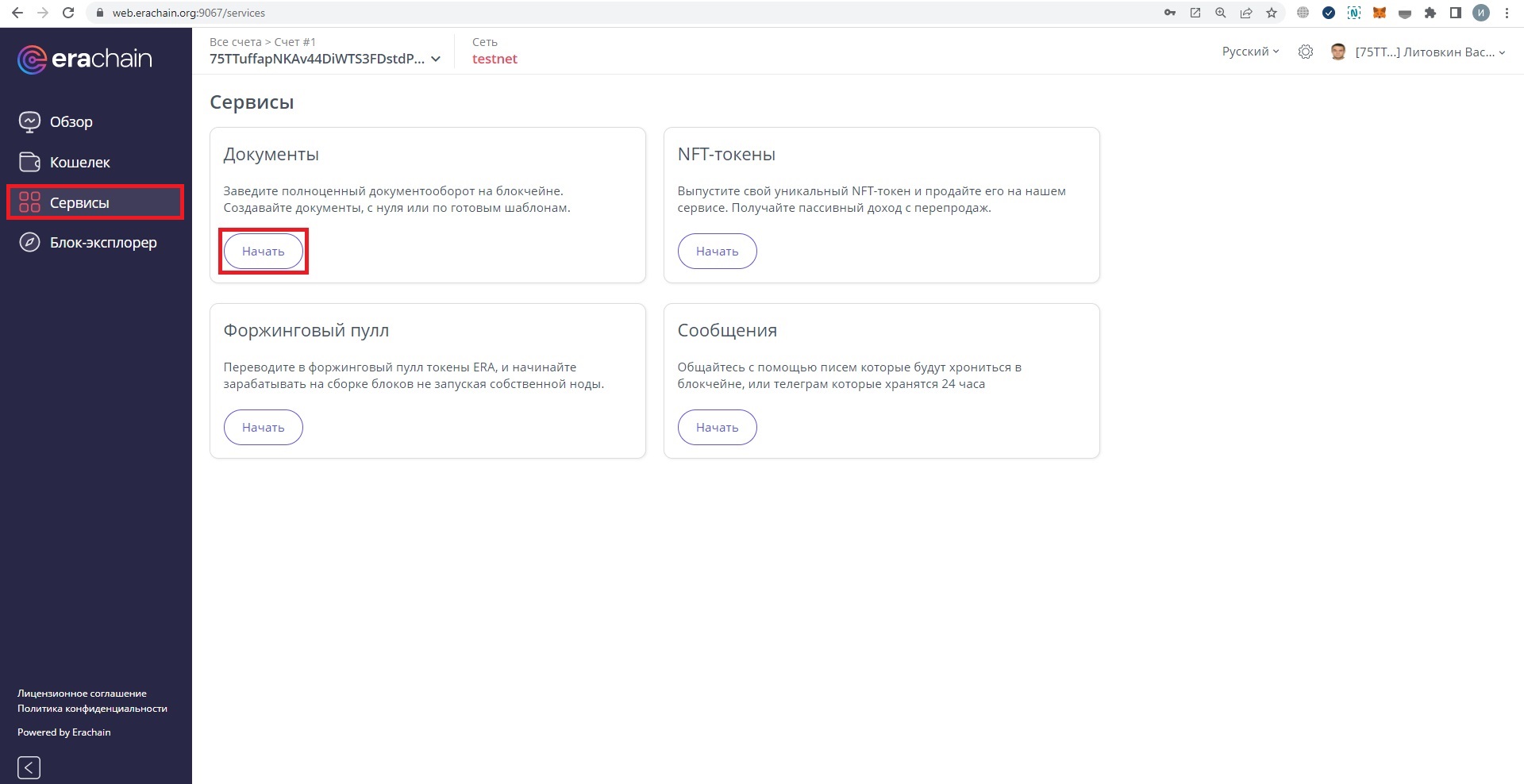Open Лицензионное соглашение link

pyautogui.click(x=82, y=694)
